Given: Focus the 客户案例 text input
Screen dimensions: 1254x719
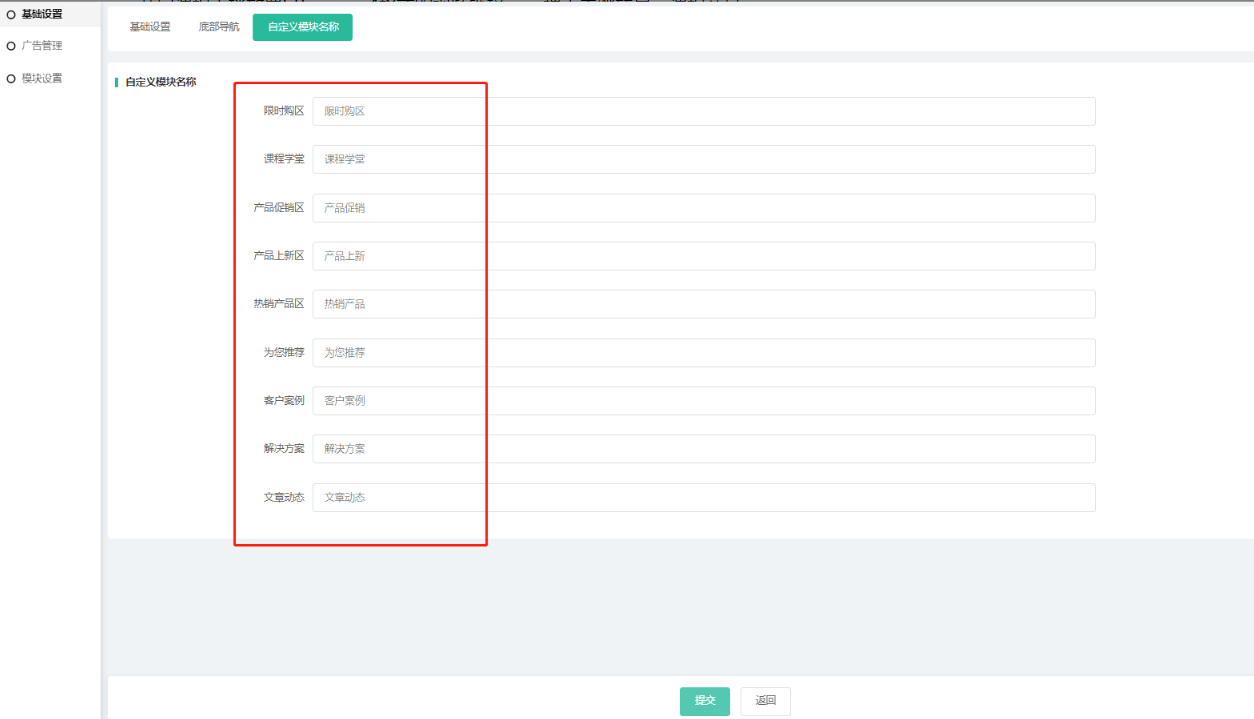Looking at the screenshot, I should tap(703, 401).
